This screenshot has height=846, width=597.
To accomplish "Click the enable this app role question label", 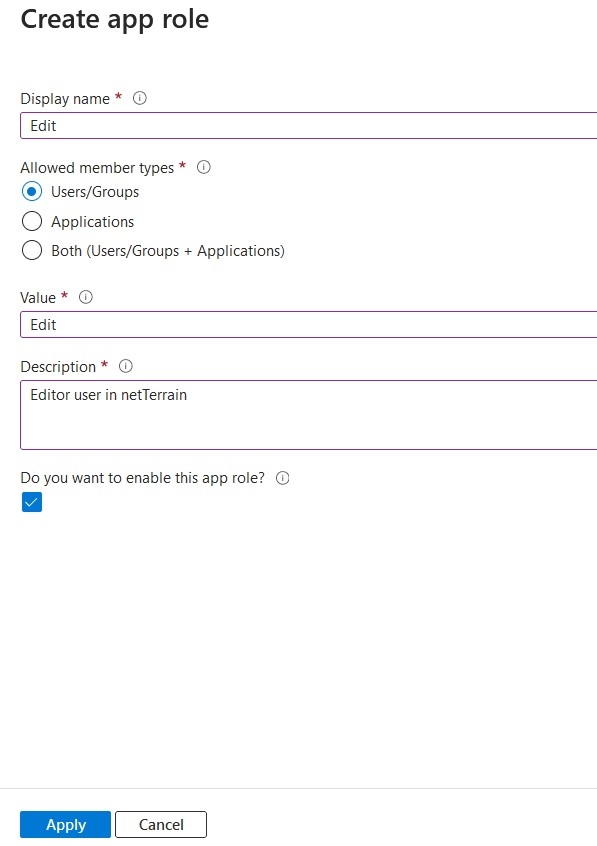I will click(143, 478).
